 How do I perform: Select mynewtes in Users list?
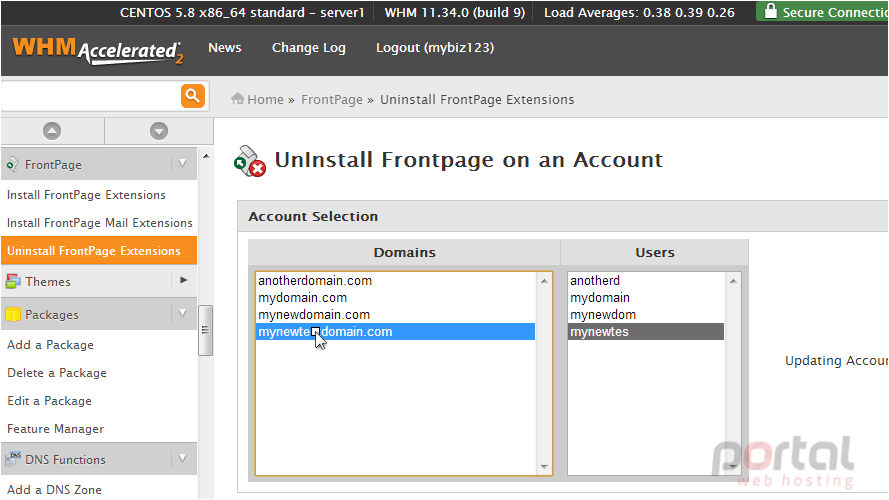[646, 332]
